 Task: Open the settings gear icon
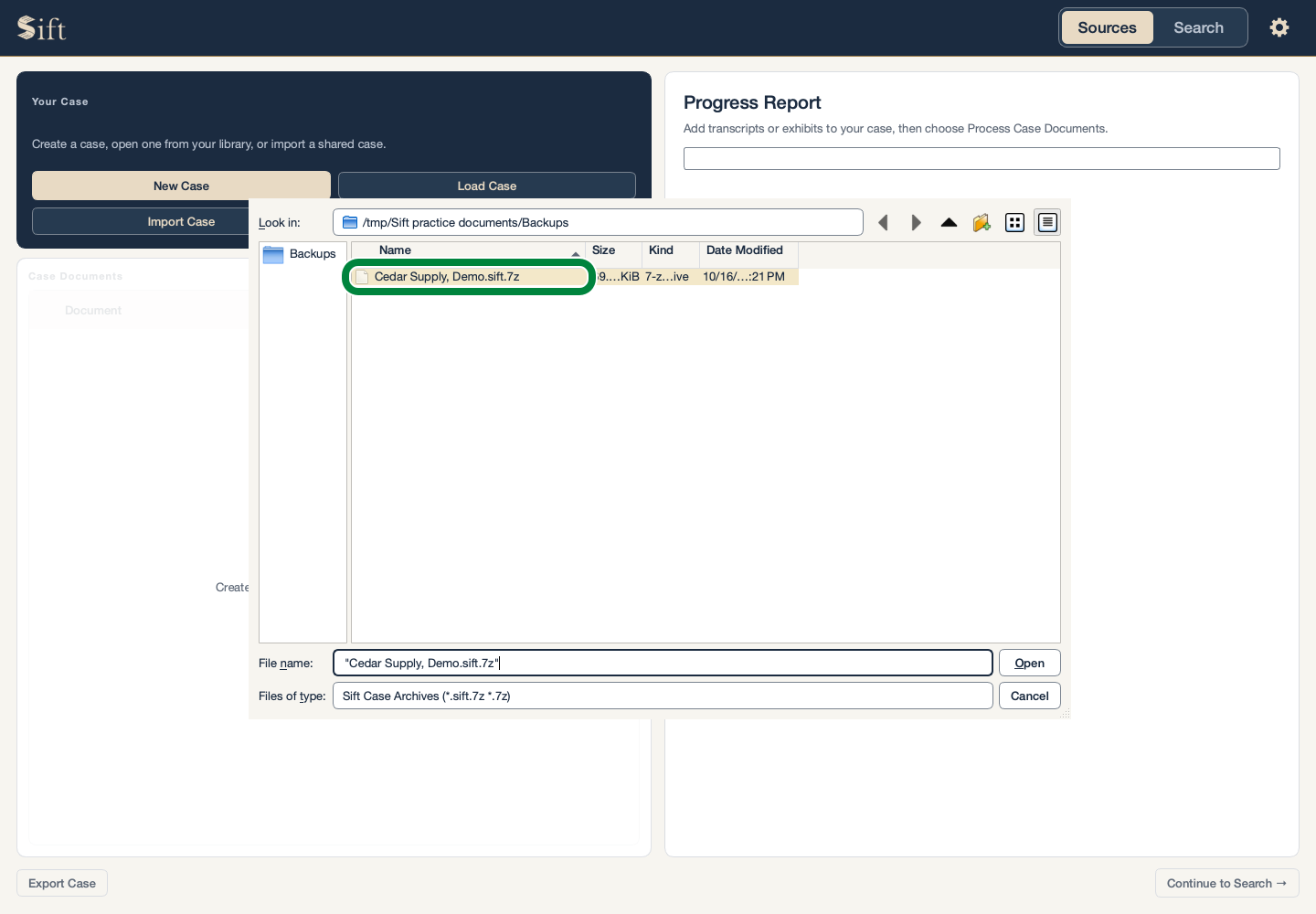click(x=1279, y=27)
